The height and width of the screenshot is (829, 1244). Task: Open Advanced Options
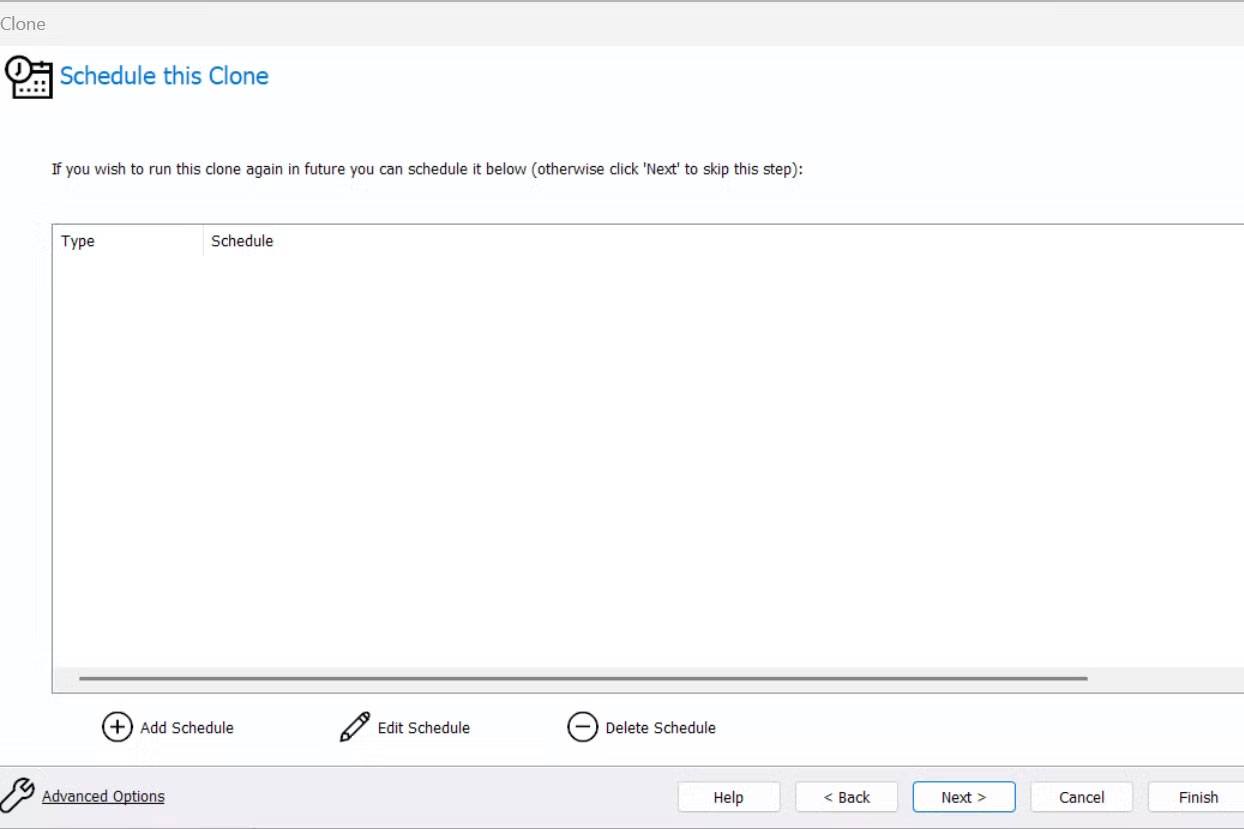tap(103, 796)
